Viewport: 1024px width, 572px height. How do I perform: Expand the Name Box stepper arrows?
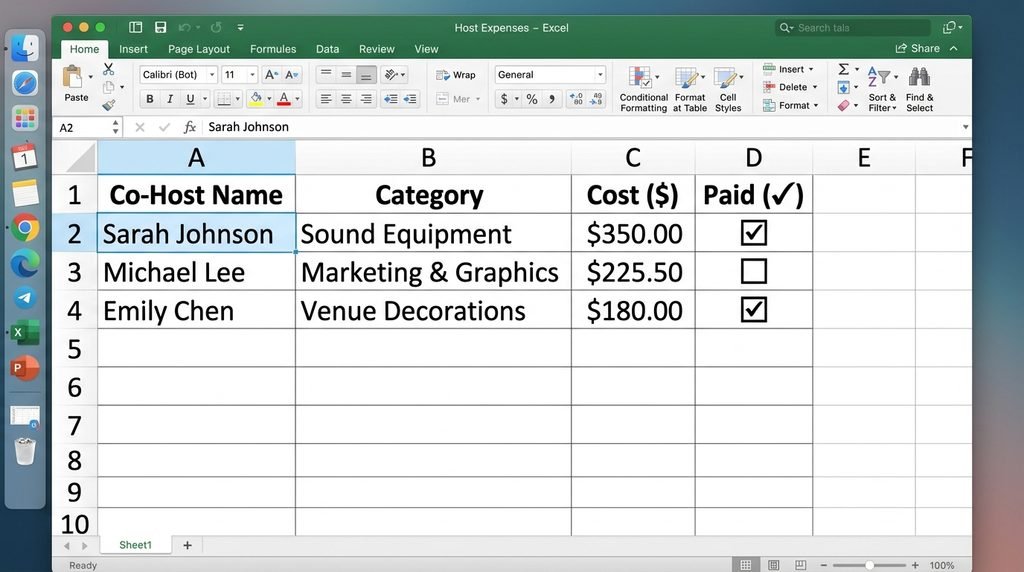click(116, 127)
